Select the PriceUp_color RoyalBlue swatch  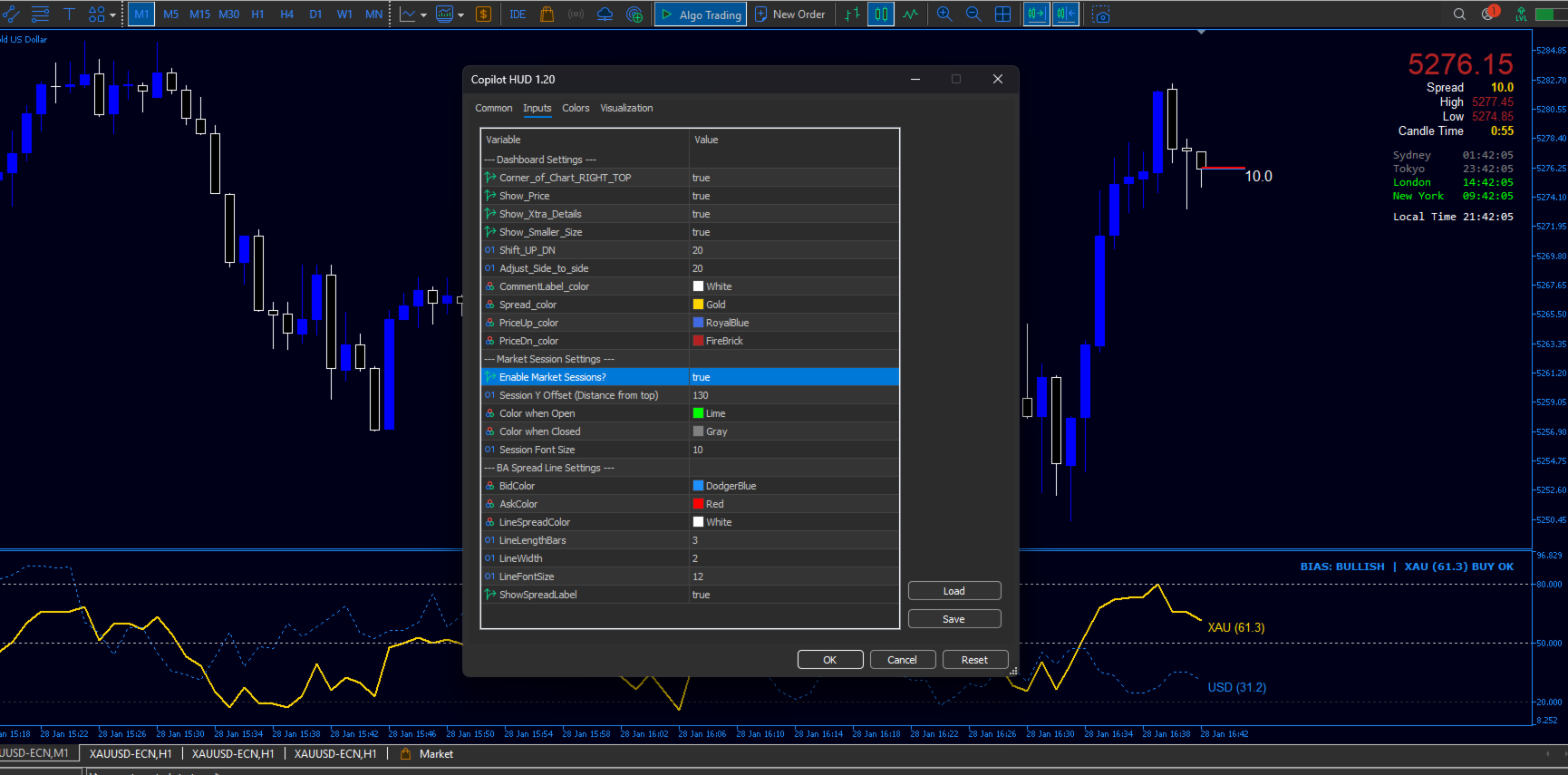click(x=698, y=323)
